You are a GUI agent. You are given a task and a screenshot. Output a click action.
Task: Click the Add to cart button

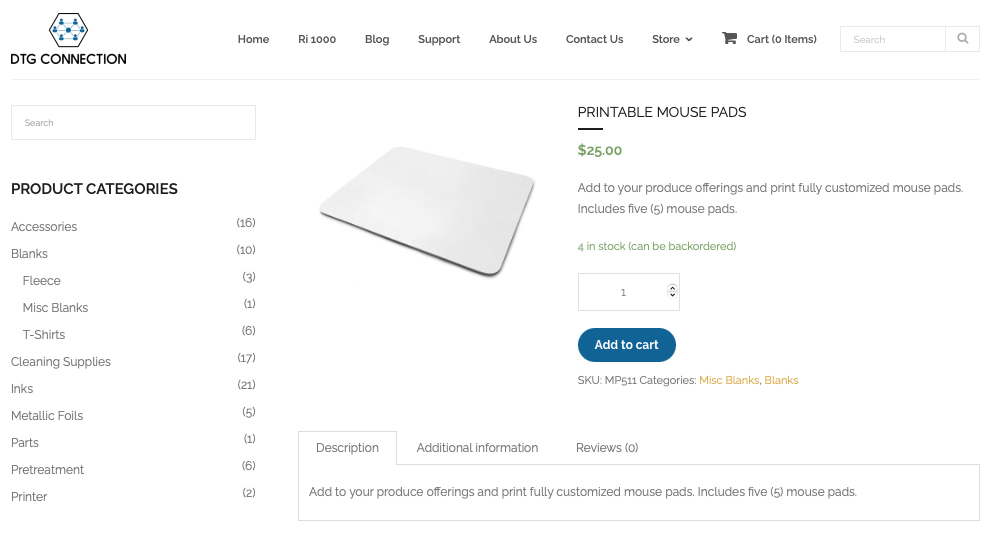[626, 345]
